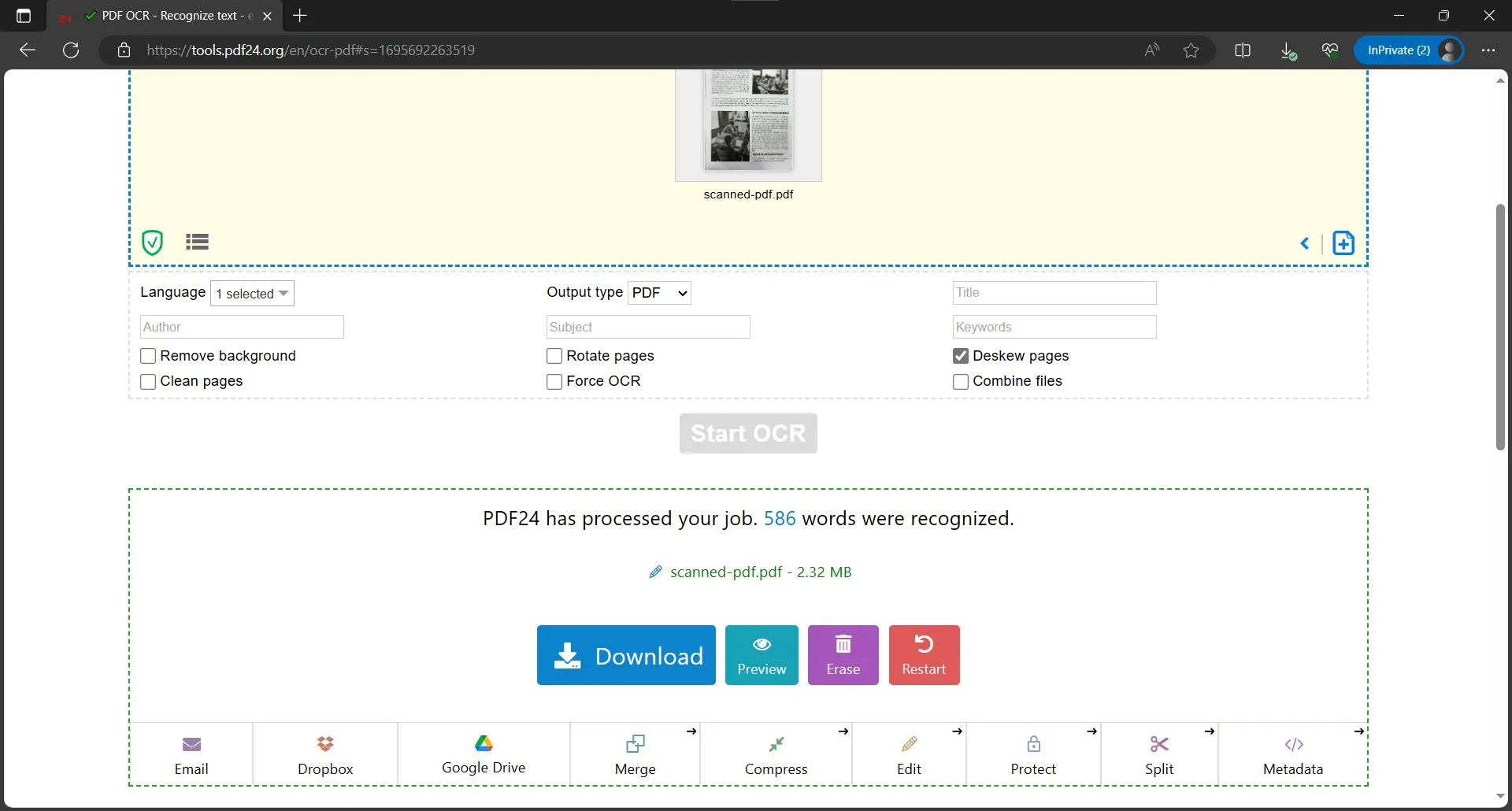Erase the processed file
The width and height of the screenshot is (1512, 811).
[843, 655]
